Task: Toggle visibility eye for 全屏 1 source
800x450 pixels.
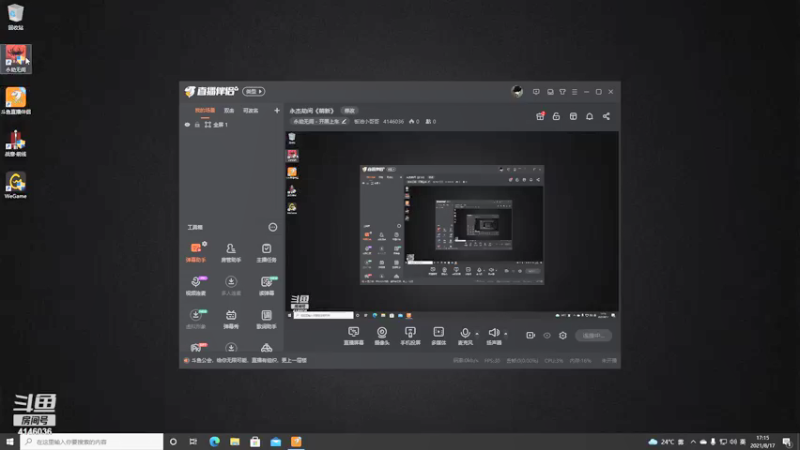Action: click(187, 124)
